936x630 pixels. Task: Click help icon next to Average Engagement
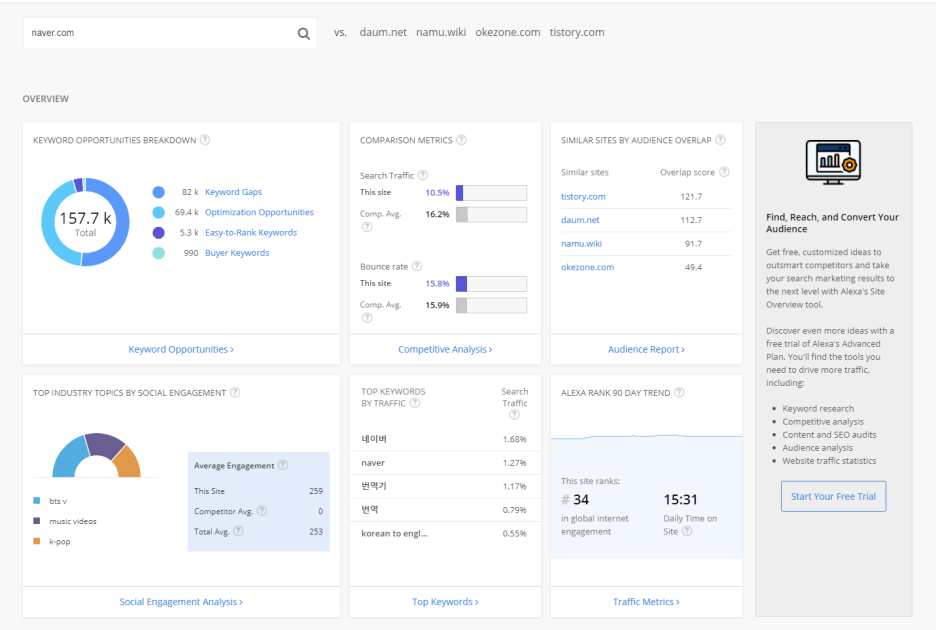click(283, 465)
